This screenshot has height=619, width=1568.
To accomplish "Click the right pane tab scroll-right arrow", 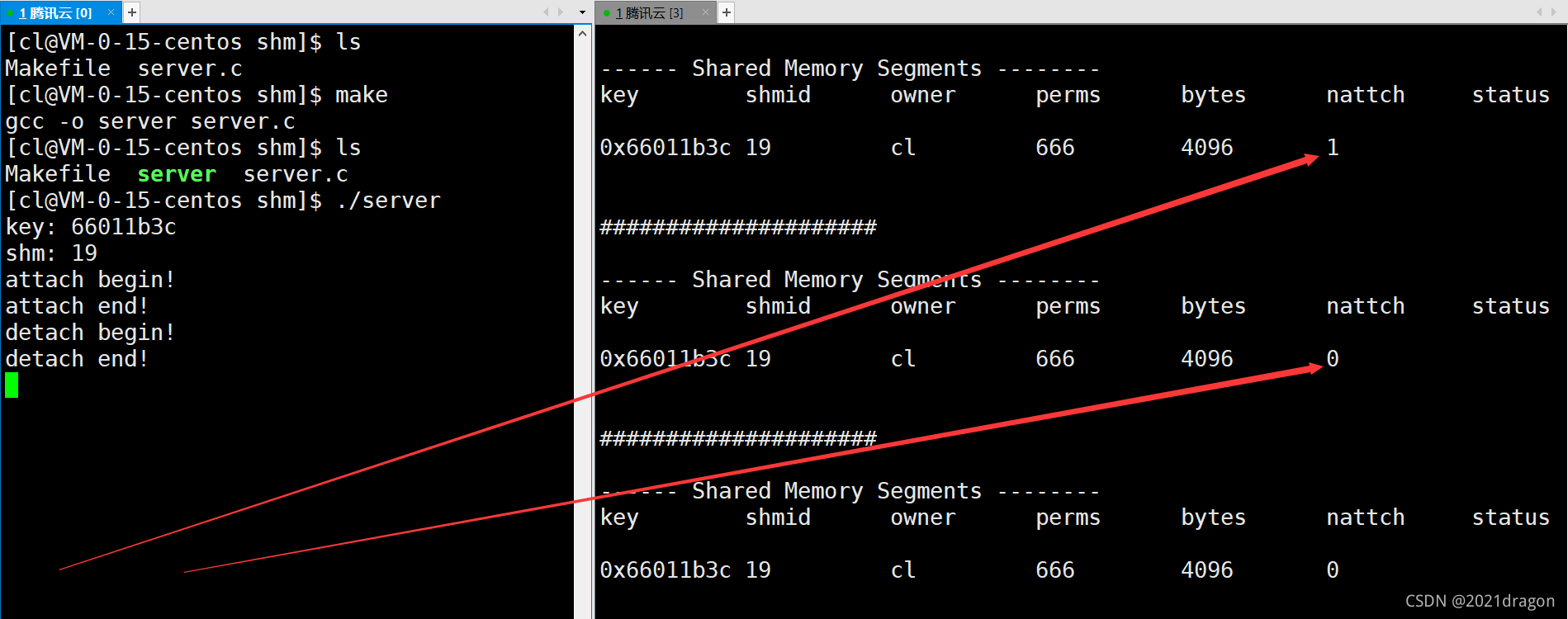I will (1554, 12).
